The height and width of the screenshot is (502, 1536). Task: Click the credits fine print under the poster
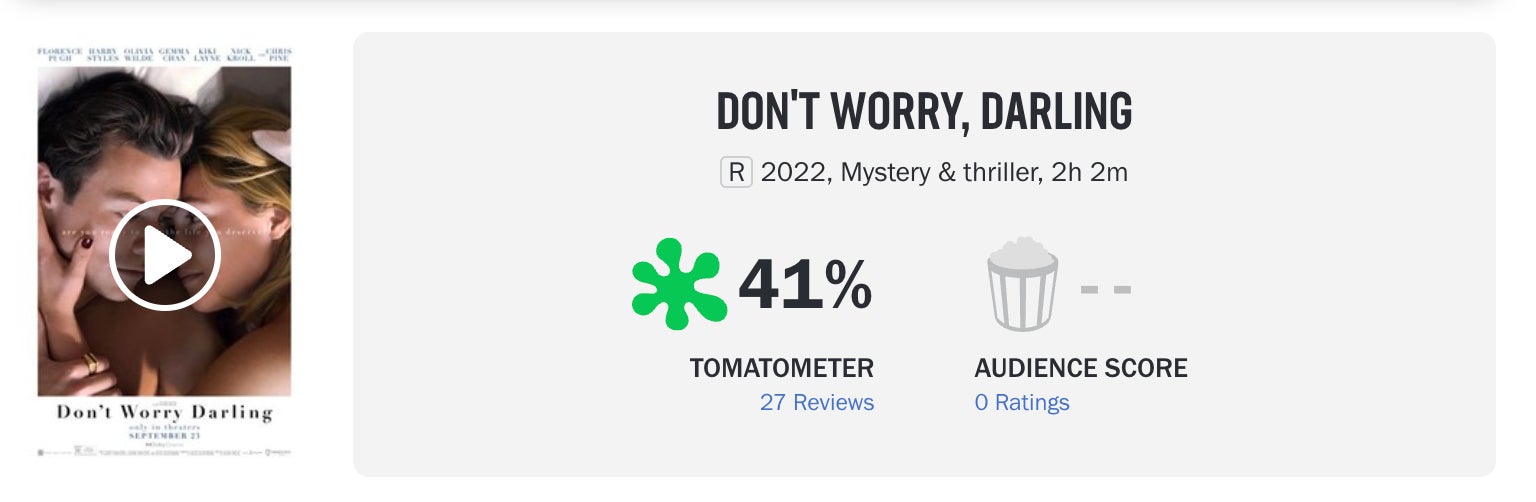pos(164,453)
